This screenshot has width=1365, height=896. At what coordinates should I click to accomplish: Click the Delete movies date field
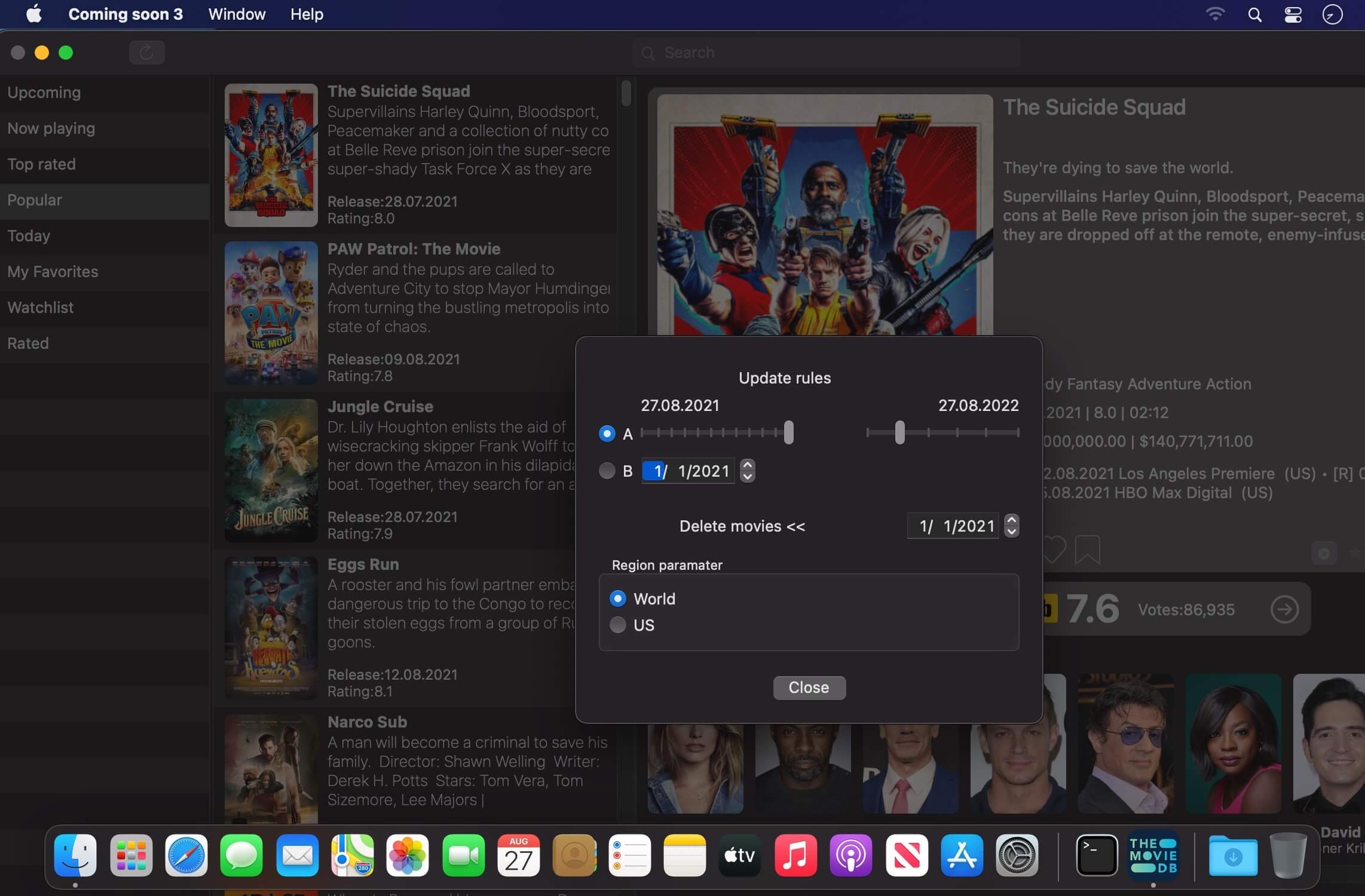953,526
